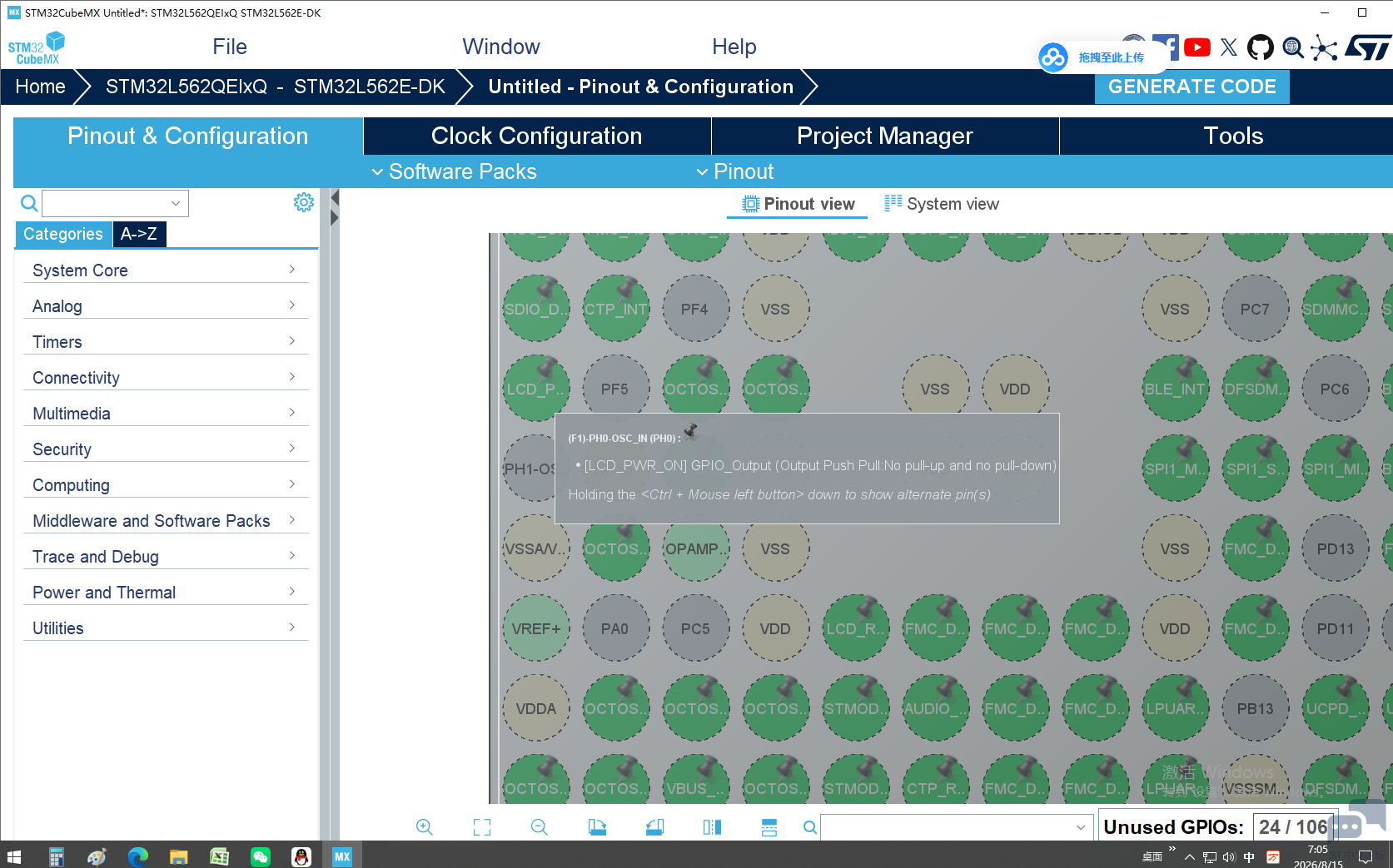Viewport: 1393px width, 868px height.
Task: Open the X (Twitter) social icon
Action: click(x=1229, y=47)
